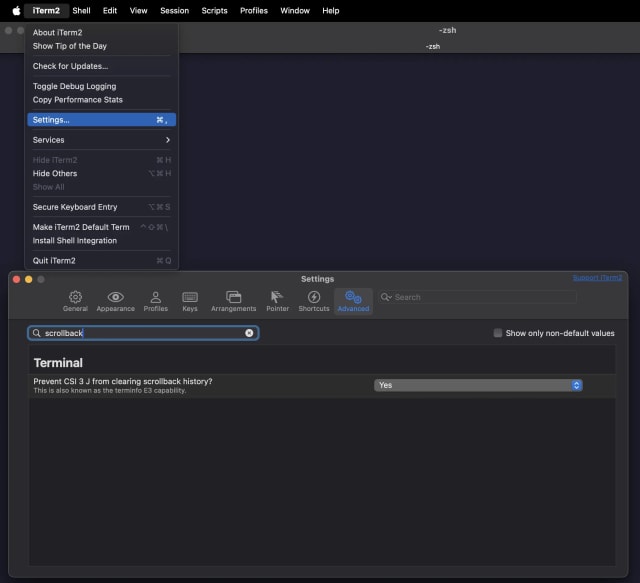Choose Copy Performance Stats
This screenshot has width=640, height=583.
pyautogui.click(x=102, y=100)
